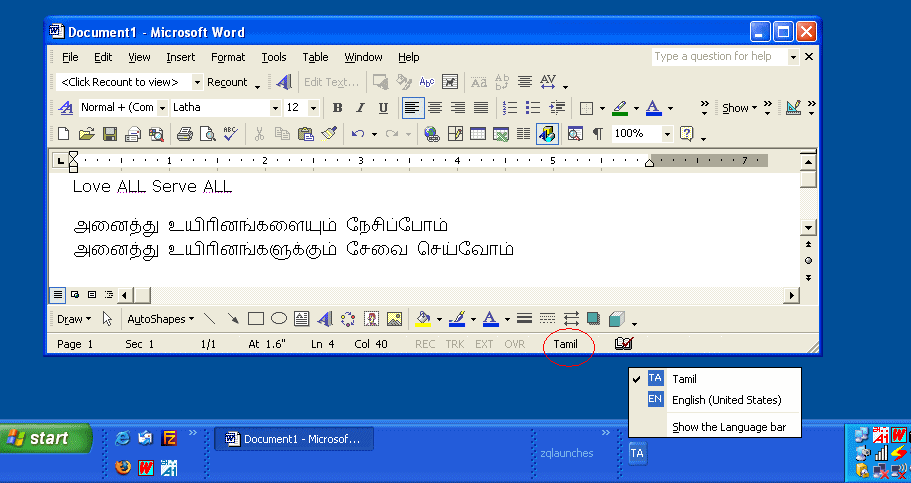
Task: Click the Numbering list icon
Action: click(510, 108)
